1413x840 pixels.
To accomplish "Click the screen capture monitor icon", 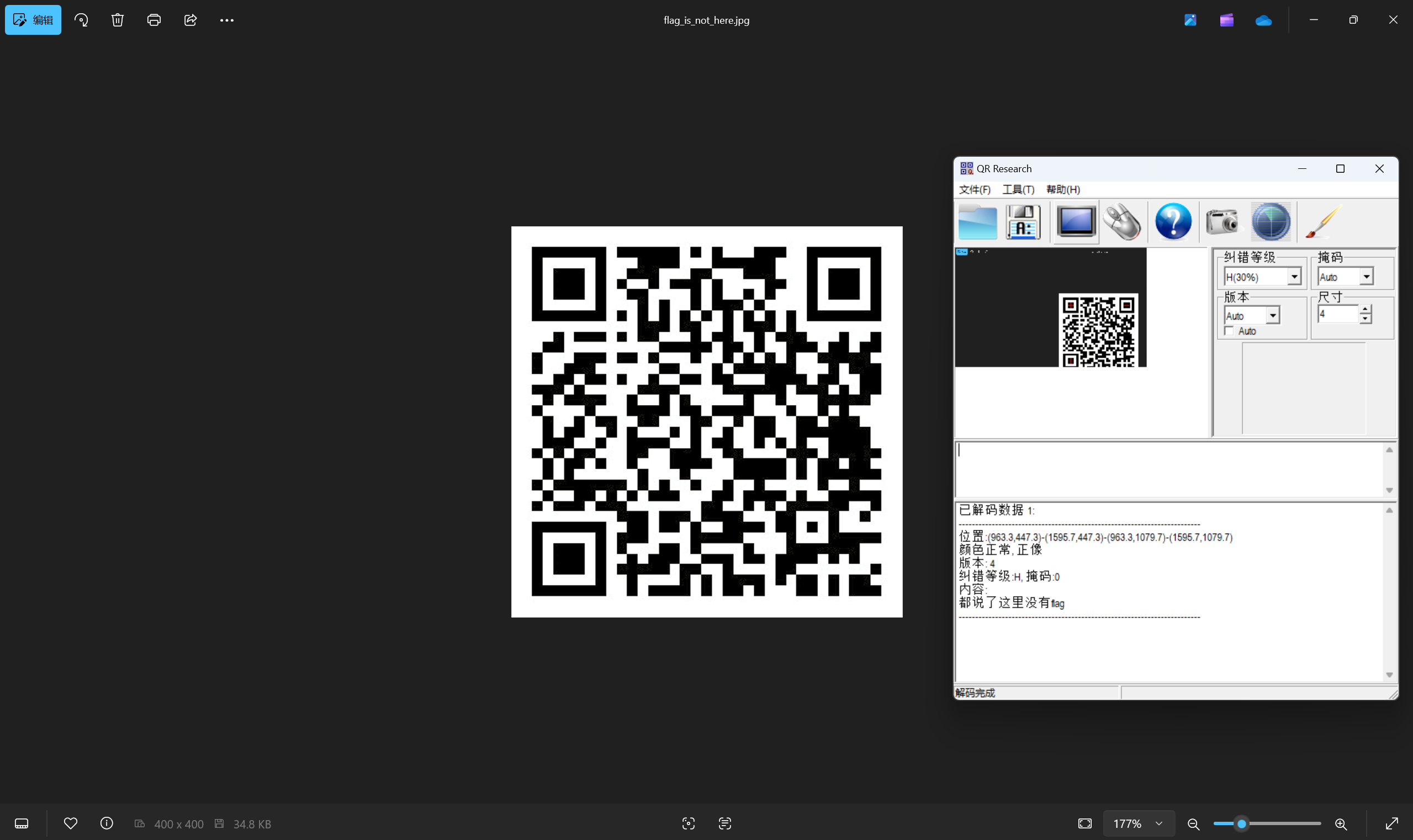I will point(1076,221).
